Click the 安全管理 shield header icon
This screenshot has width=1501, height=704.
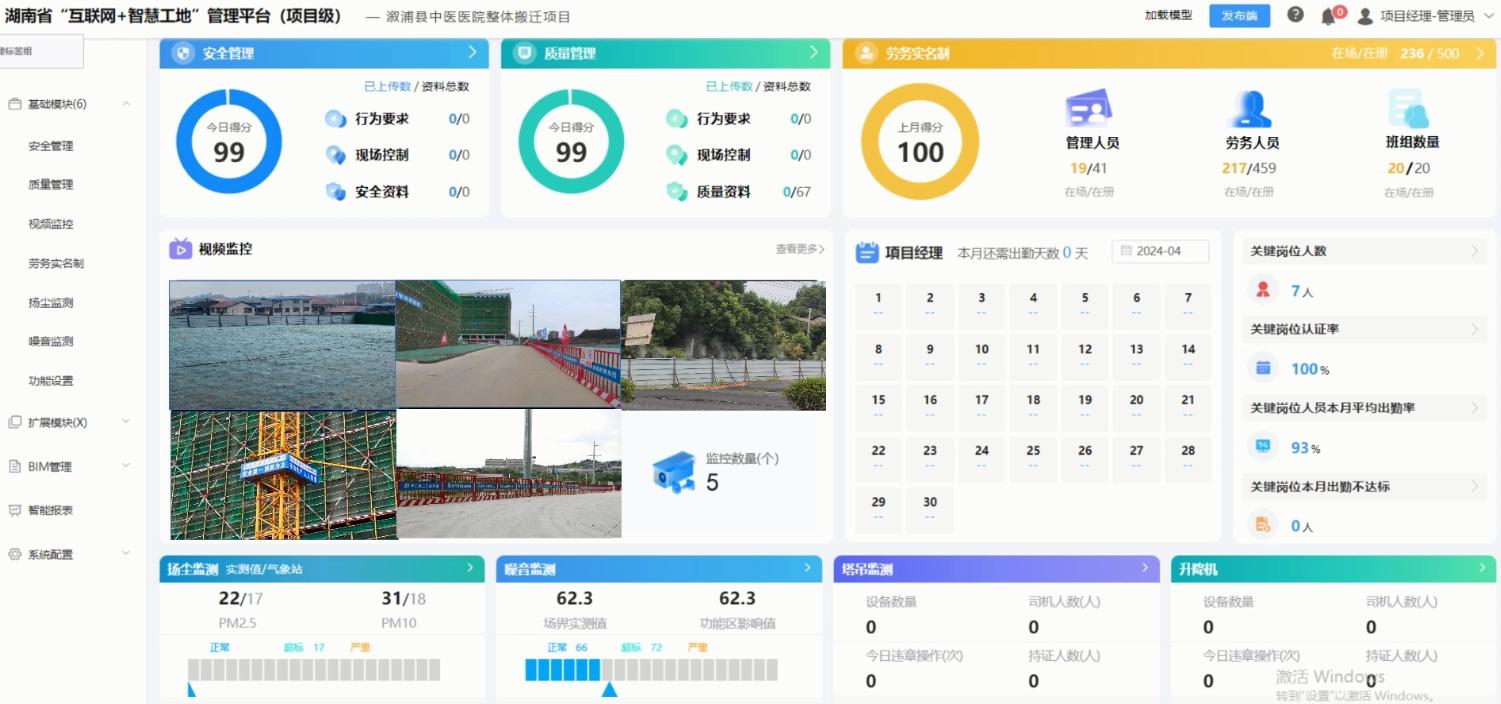tap(182, 54)
